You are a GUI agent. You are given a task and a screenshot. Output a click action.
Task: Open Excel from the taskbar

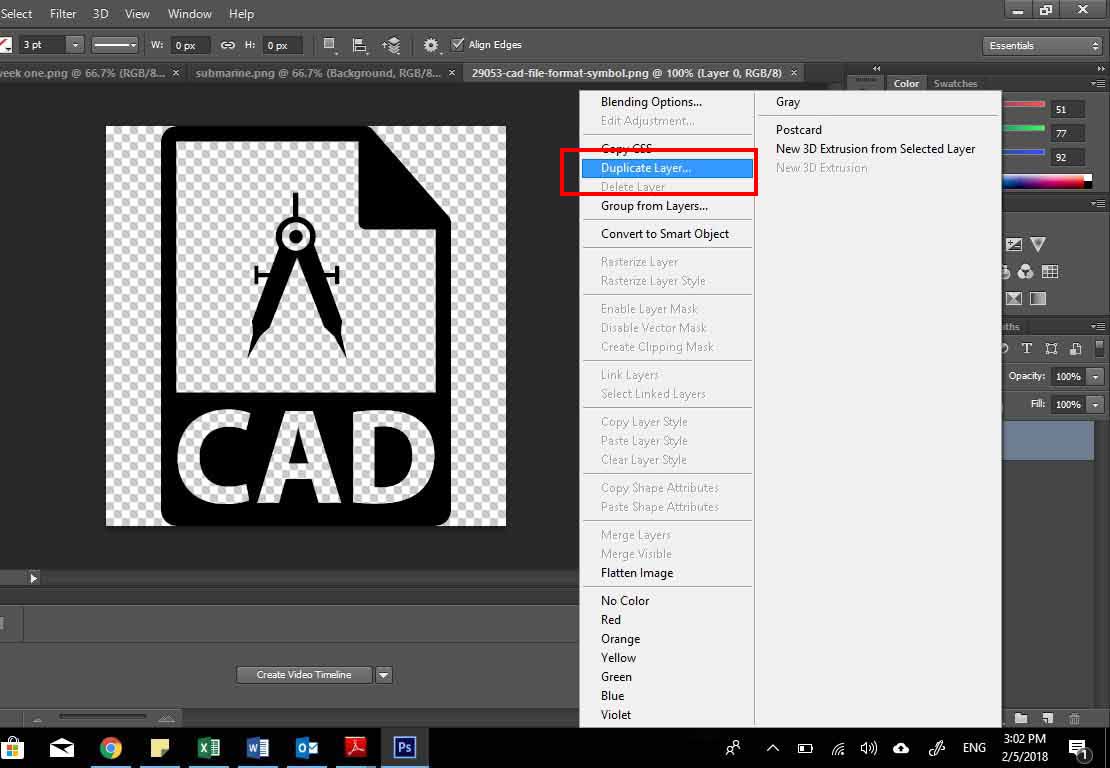[209, 747]
